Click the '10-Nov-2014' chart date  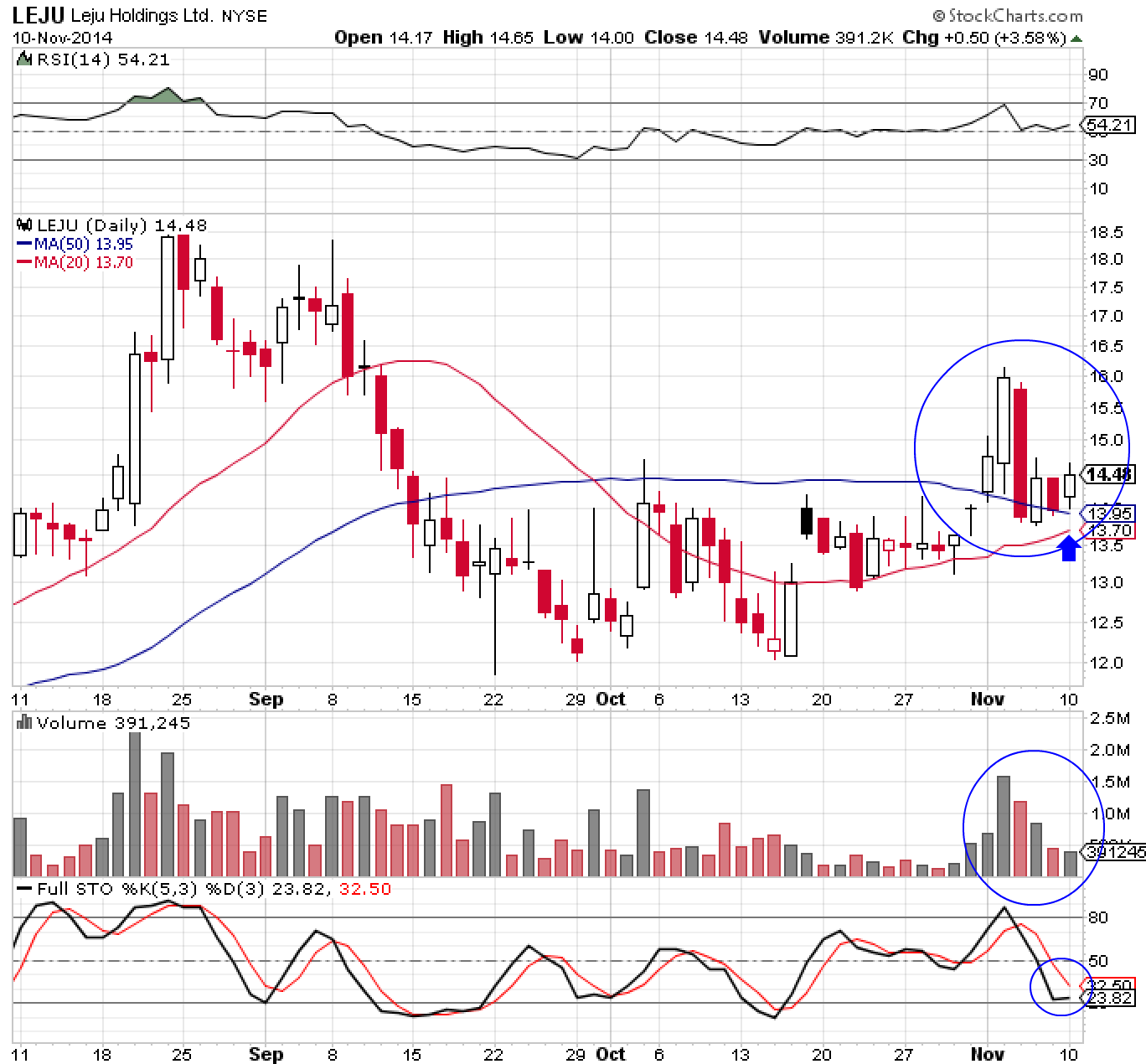pos(62,38)
